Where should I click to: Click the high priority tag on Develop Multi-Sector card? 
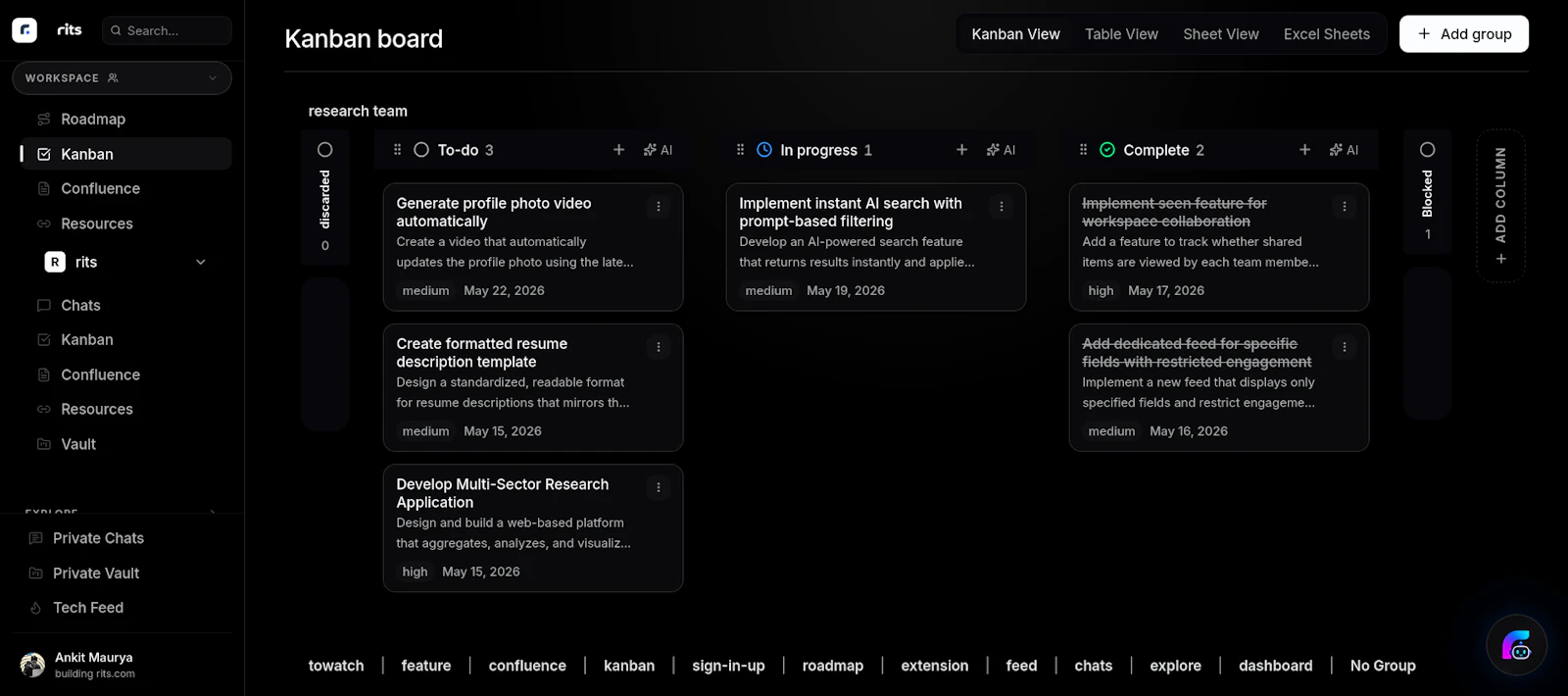pyautogui.click(x=415, y=572)
